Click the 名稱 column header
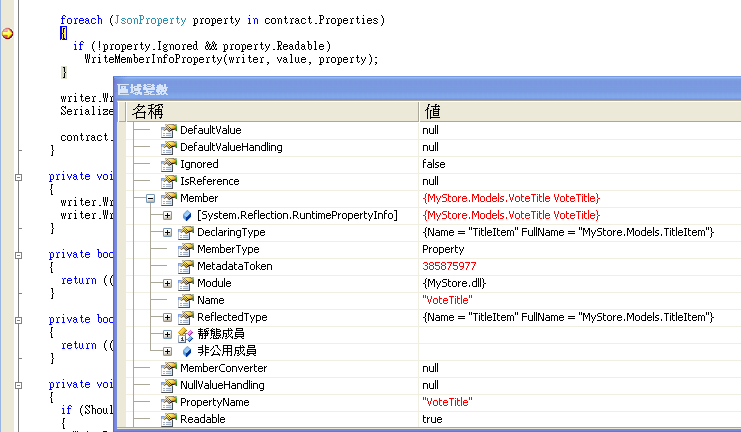The height and width of the screenshot is (432, 741). click(272, 112)
